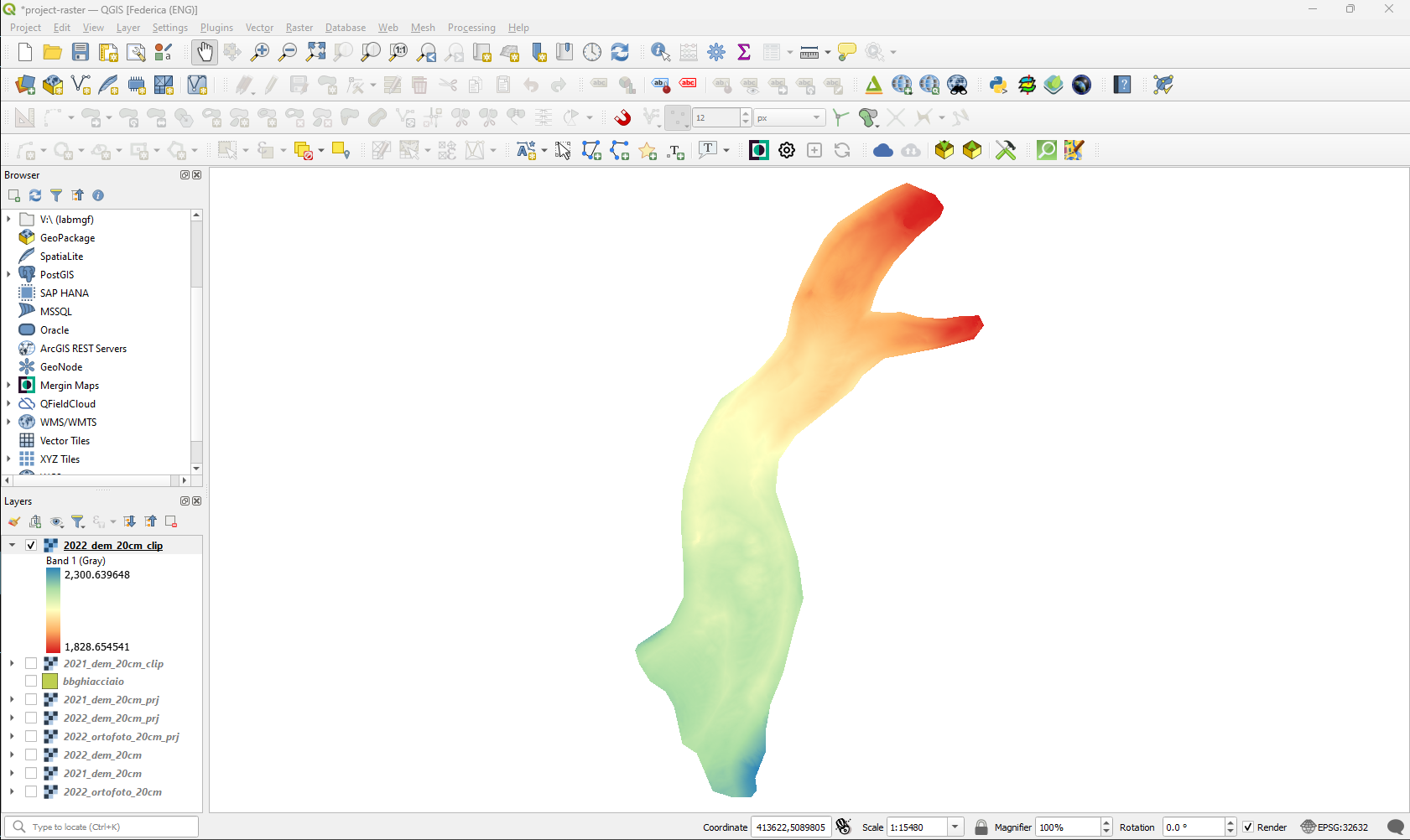The width and height of the screenshot is (1410, 840).
Task: Open temporal controller clock icon
Action: [592, 52]
